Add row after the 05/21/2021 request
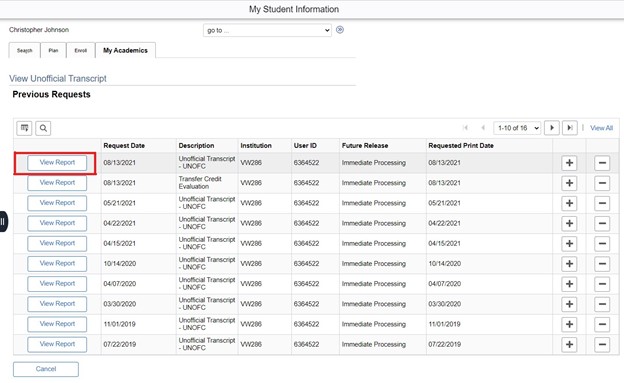624x383 pixels. tap(569, 203)
